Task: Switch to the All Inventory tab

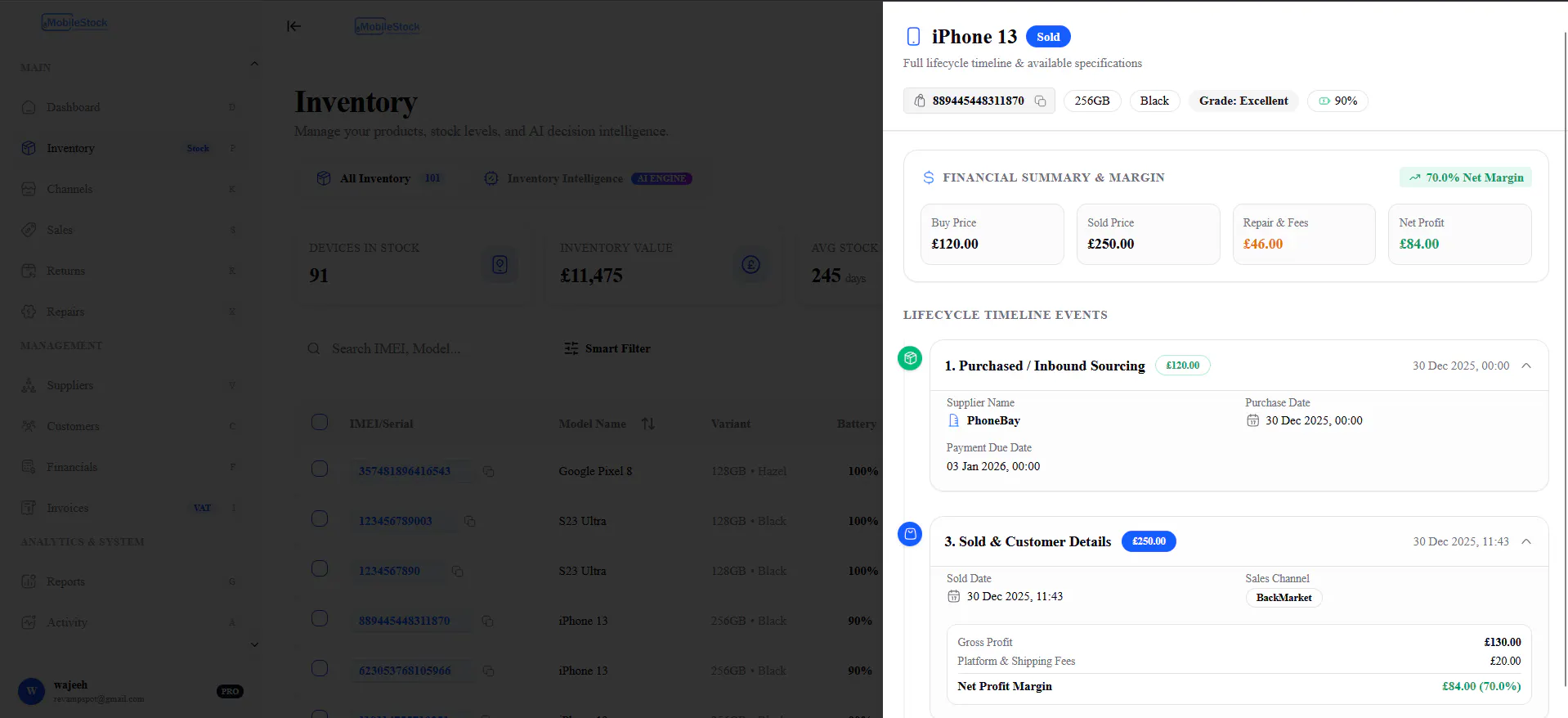Action: (379, 178)
